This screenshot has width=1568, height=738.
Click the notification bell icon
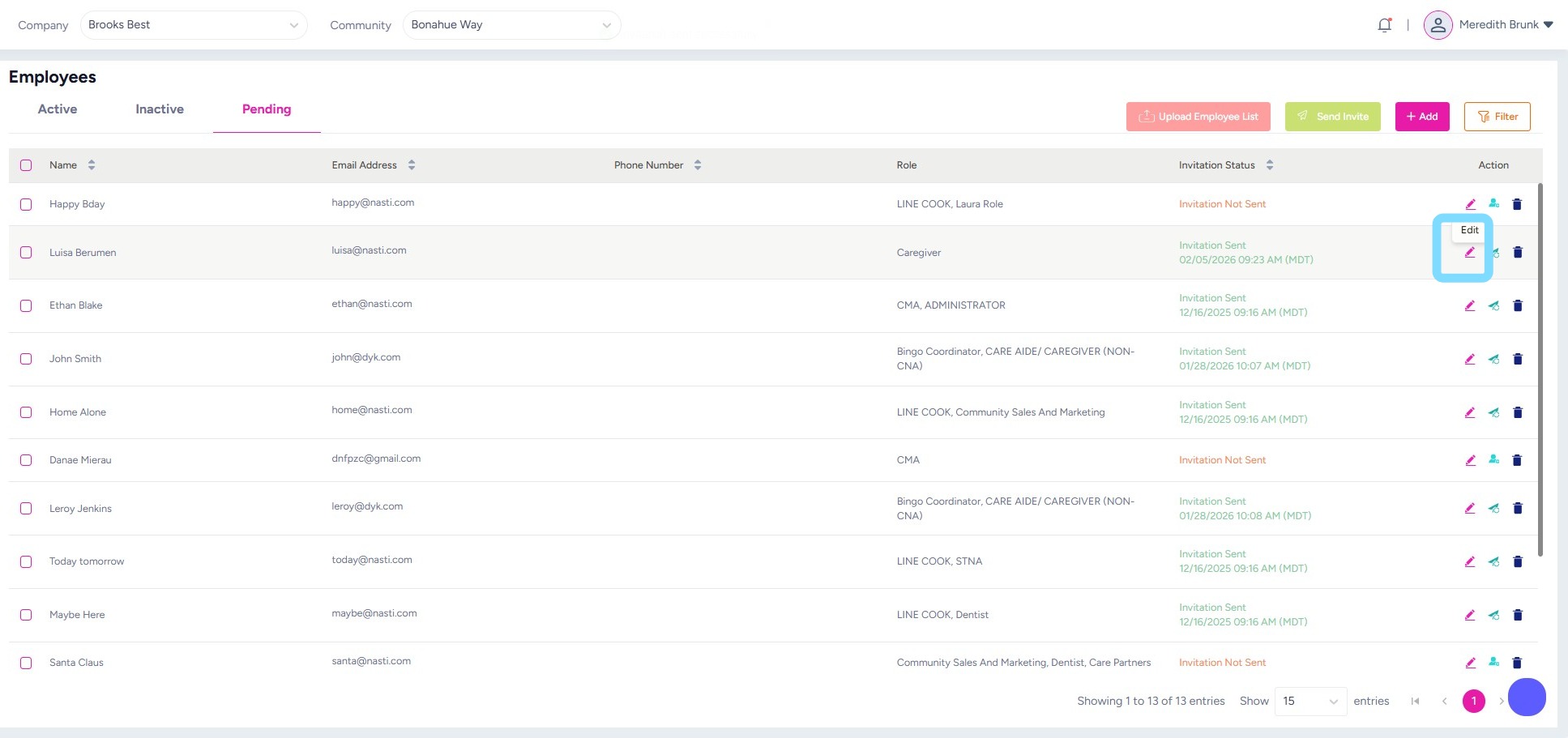coord(1384,25)
